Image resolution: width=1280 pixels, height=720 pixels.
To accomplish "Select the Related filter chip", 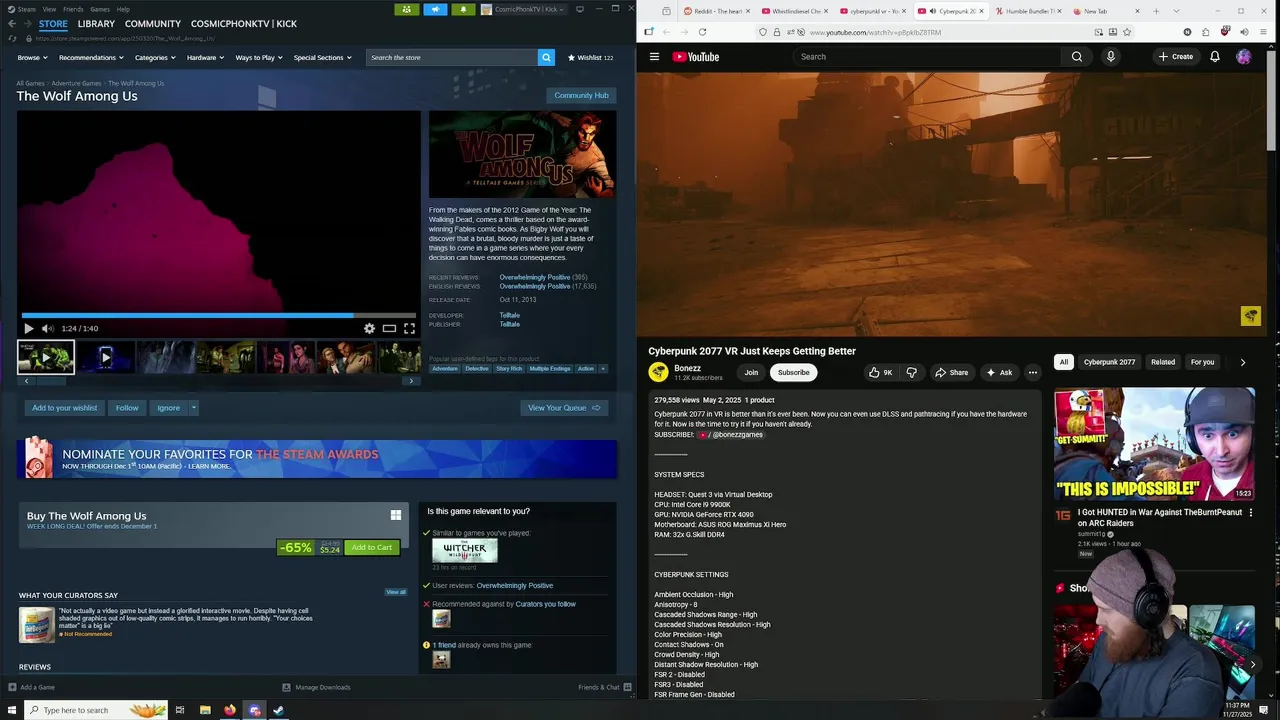I will tap(1163, 362).
